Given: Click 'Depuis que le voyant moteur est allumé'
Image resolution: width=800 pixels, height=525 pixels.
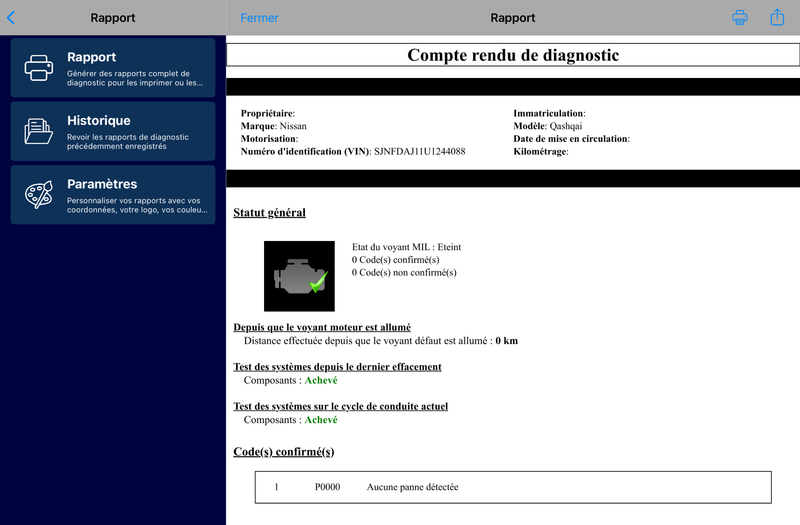Looking at the screenshot, I should 322,327.
